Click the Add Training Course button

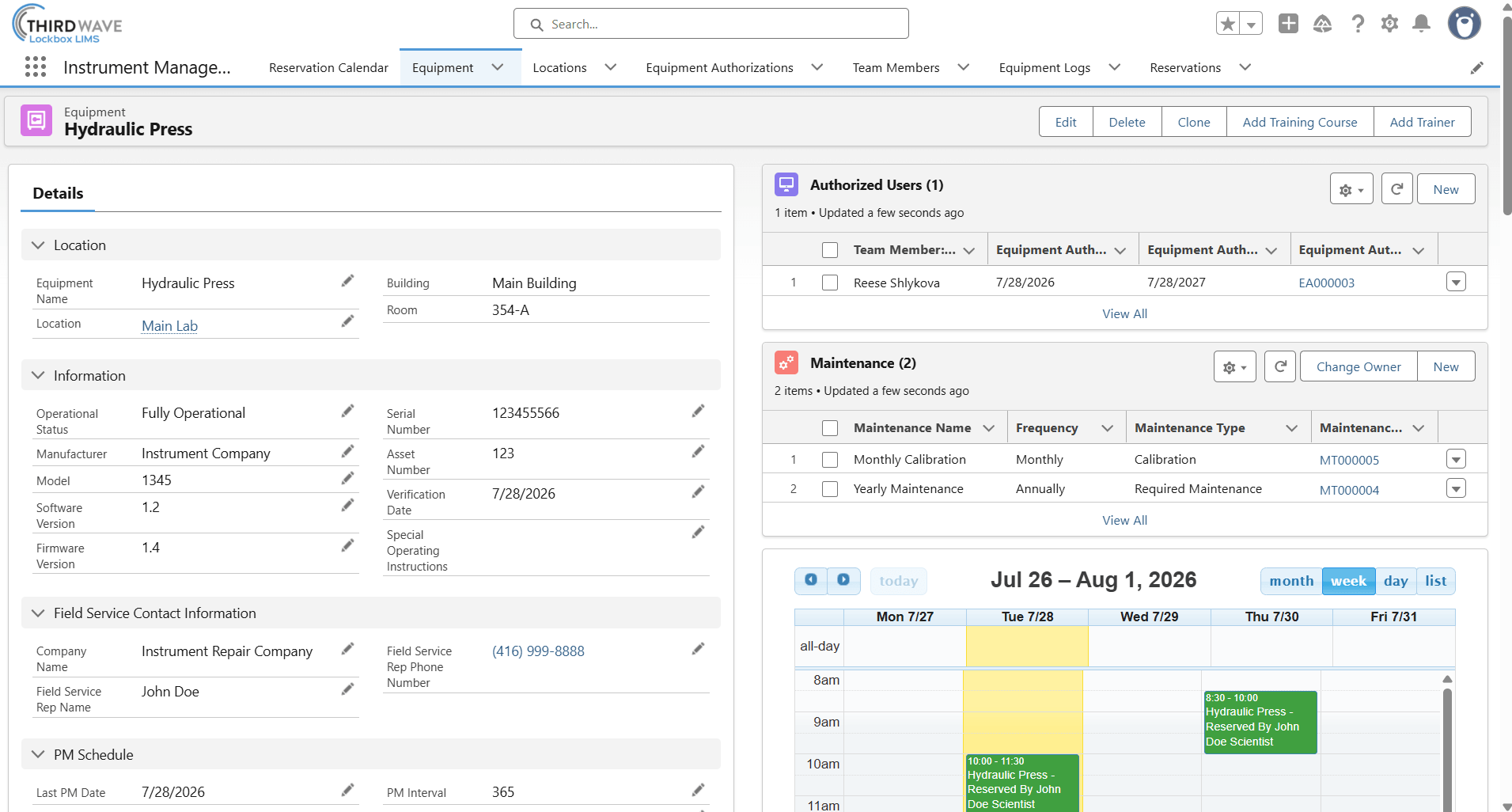[x=1299, y=122]
